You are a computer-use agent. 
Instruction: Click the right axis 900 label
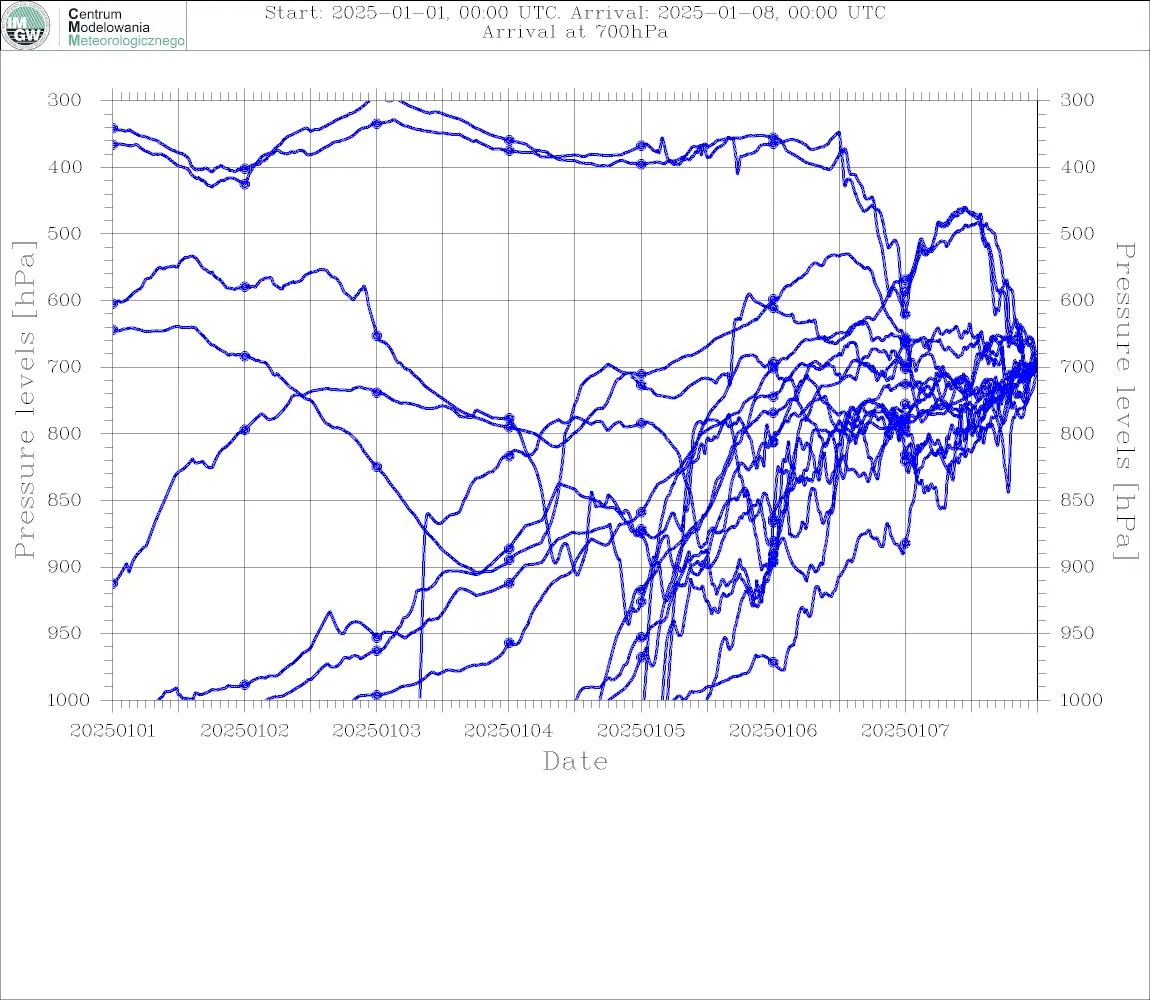1077,566
